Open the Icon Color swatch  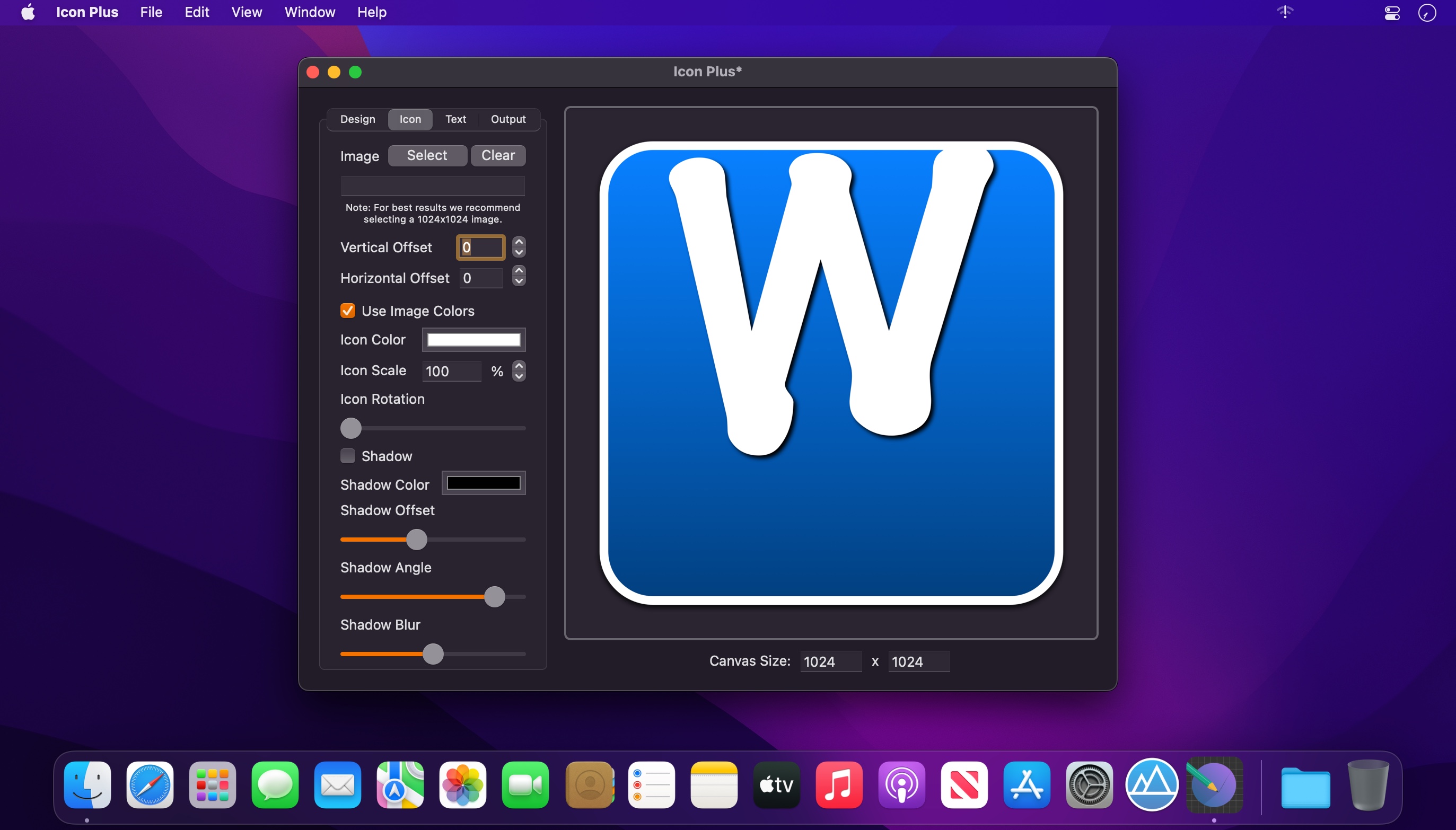[x=473, y=340]
